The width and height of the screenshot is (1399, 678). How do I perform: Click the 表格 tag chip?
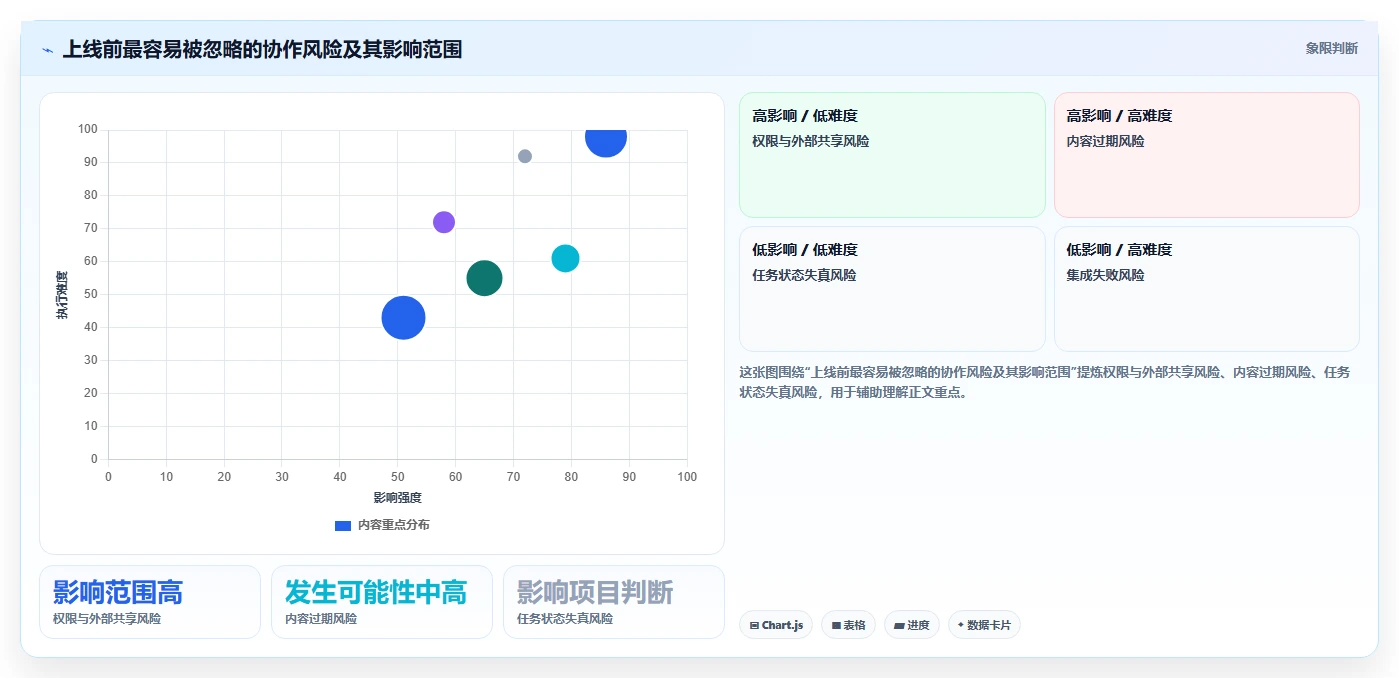848,625
